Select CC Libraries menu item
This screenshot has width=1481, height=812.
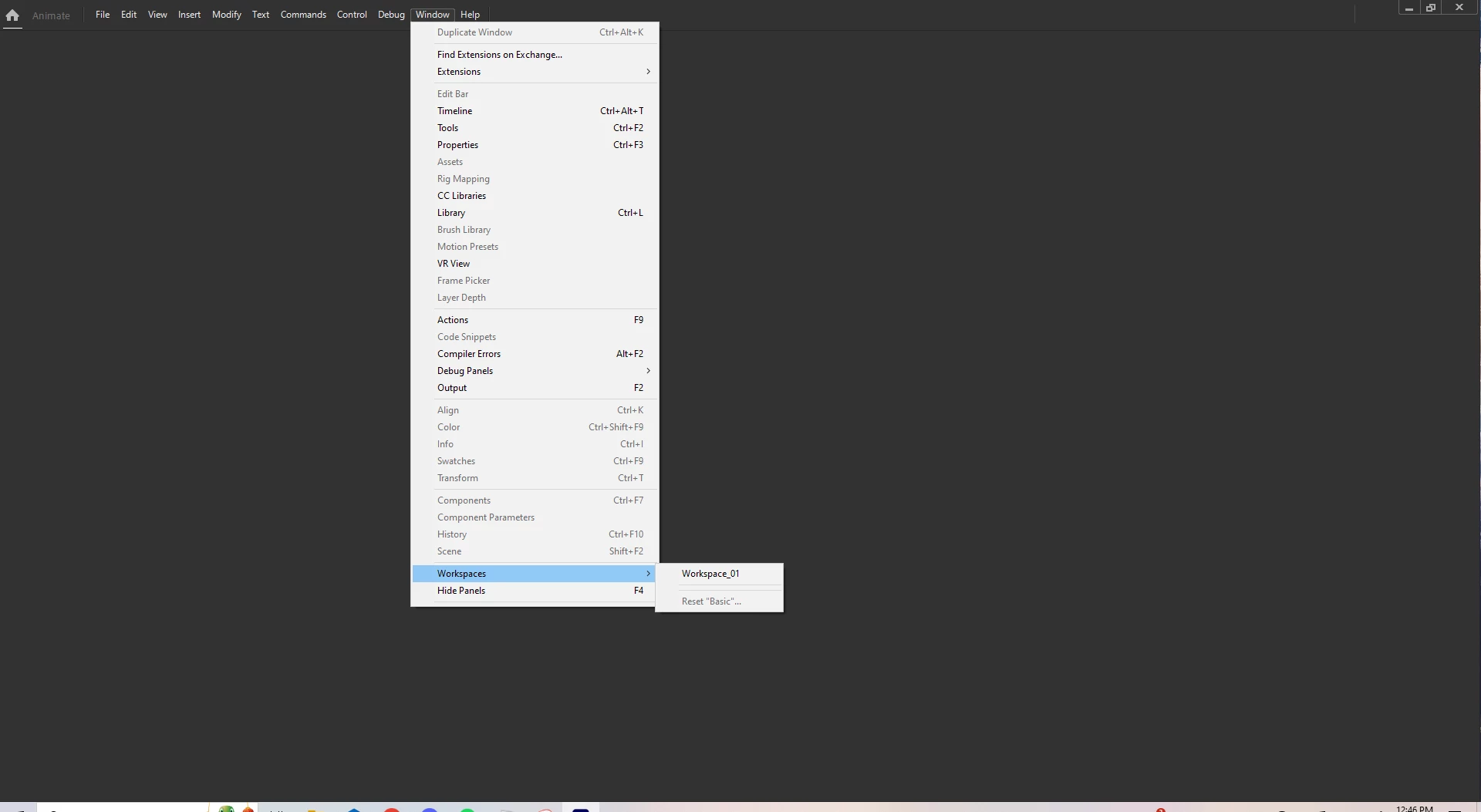point(534,196)
